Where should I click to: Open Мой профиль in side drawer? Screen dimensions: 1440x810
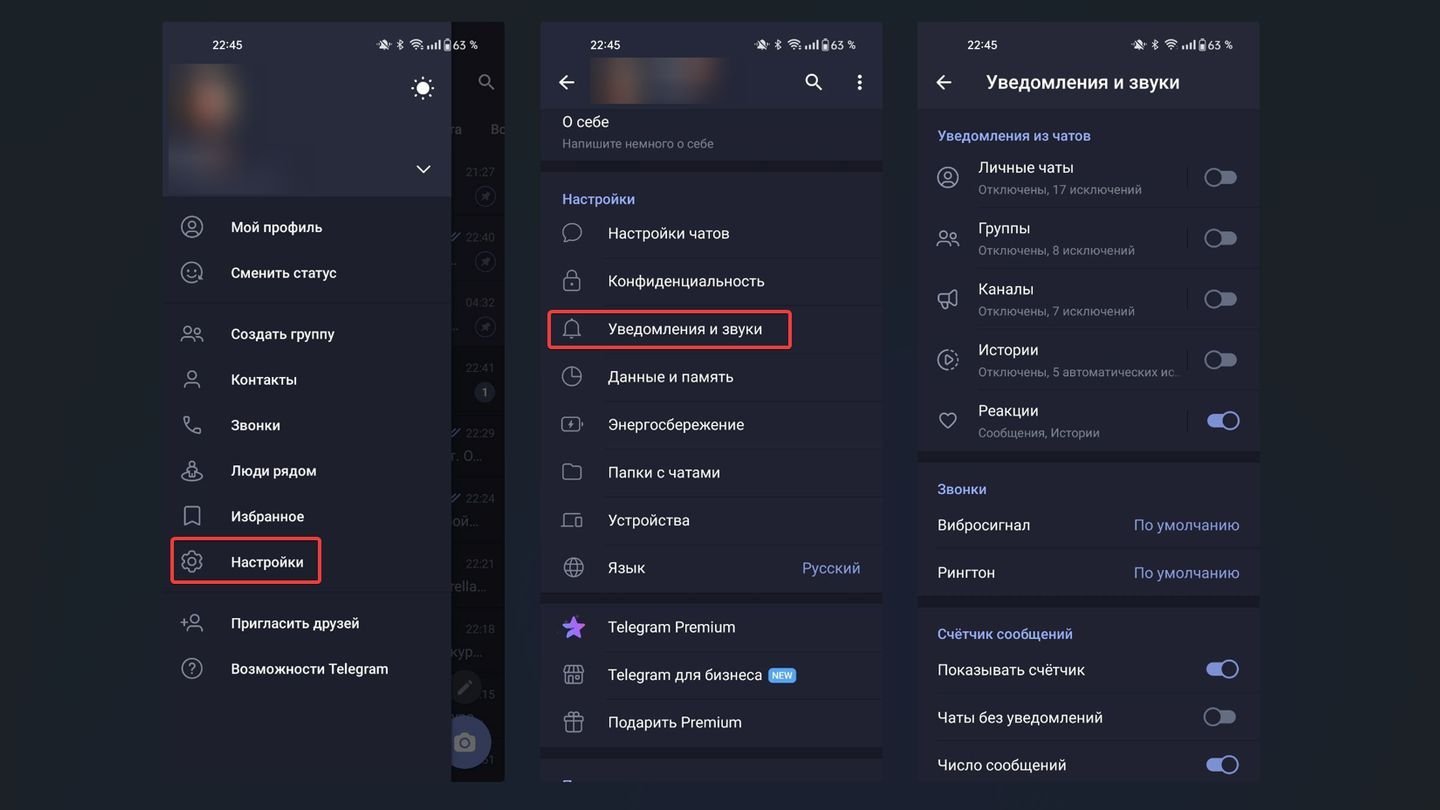pos(307,227)
